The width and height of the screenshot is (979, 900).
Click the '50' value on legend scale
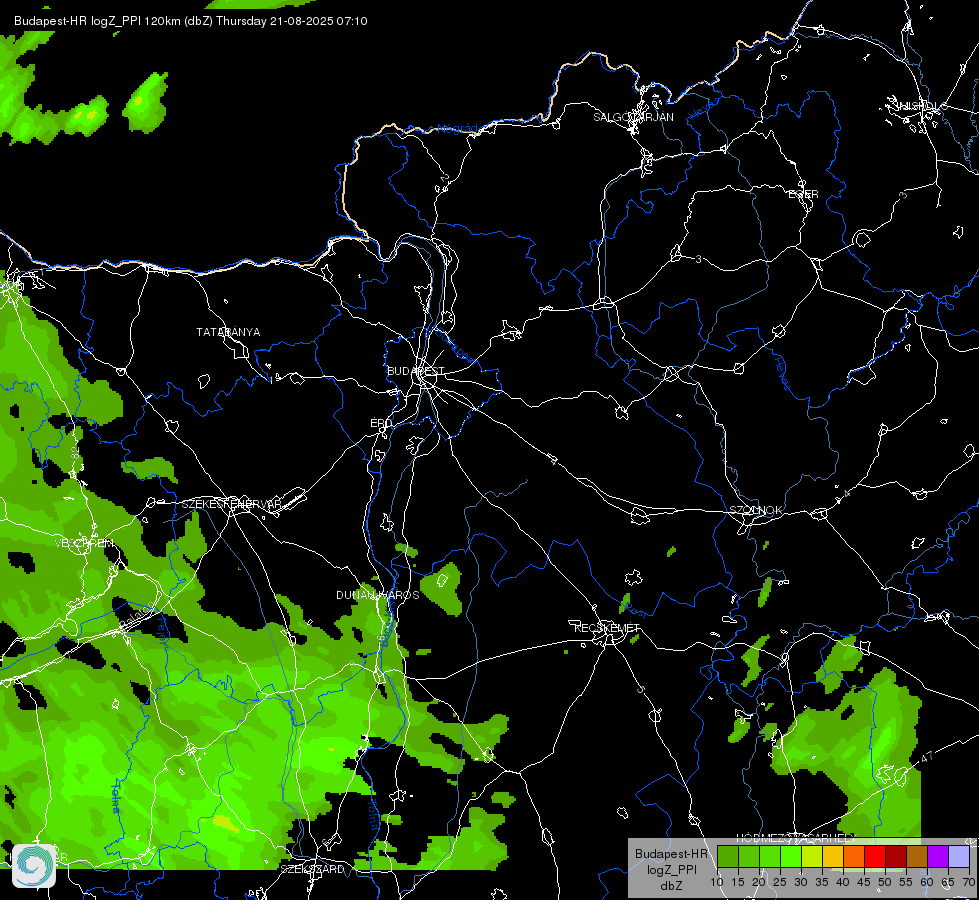coord(885,883)
